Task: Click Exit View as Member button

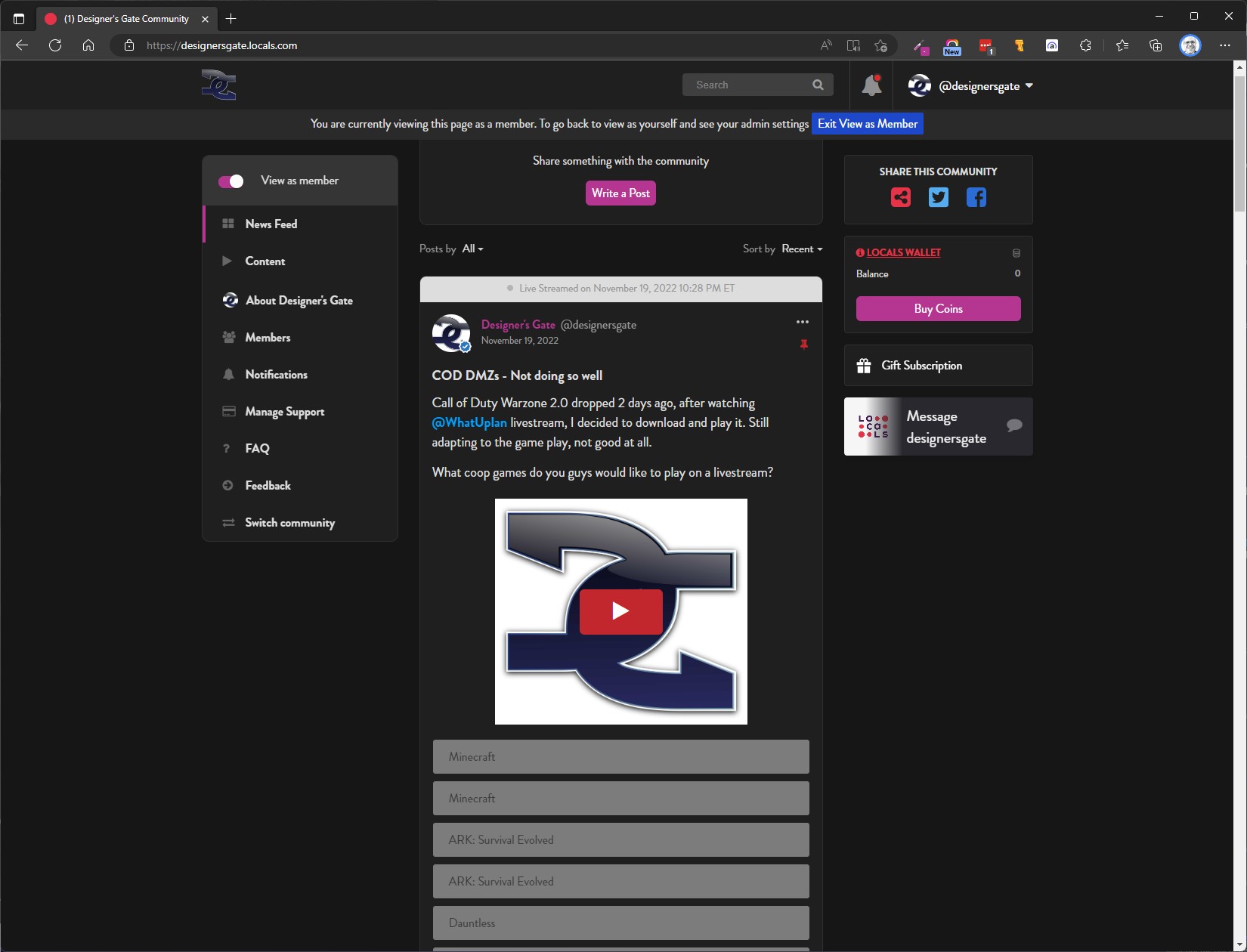Action: tap(868, 124)
